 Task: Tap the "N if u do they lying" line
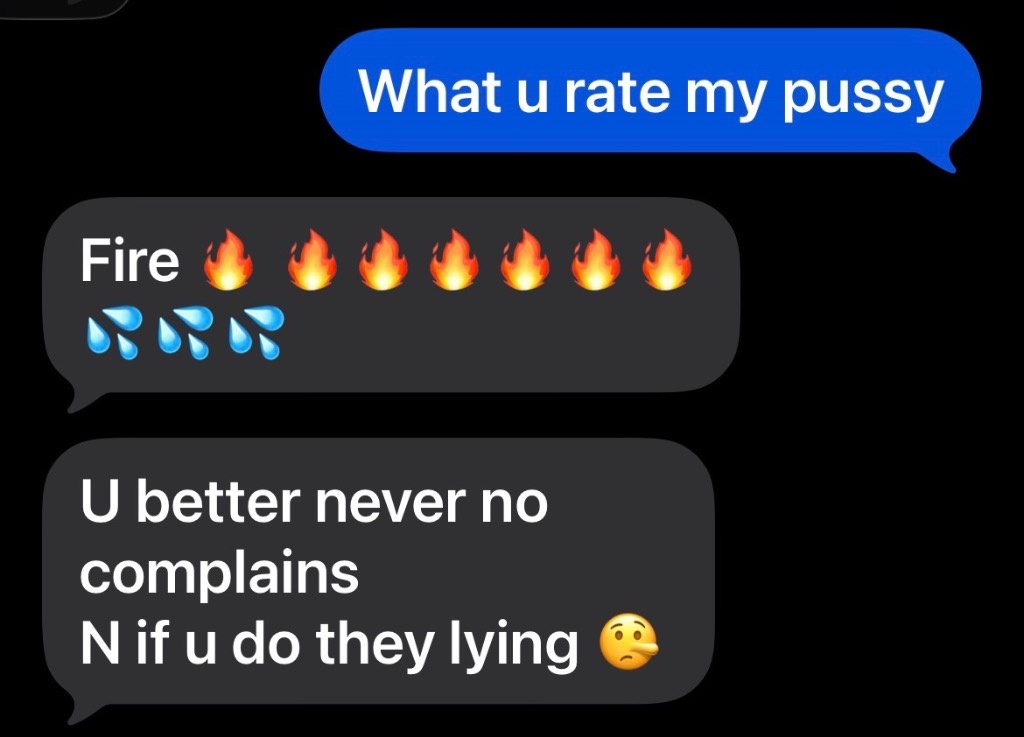[x=329, y=644]
